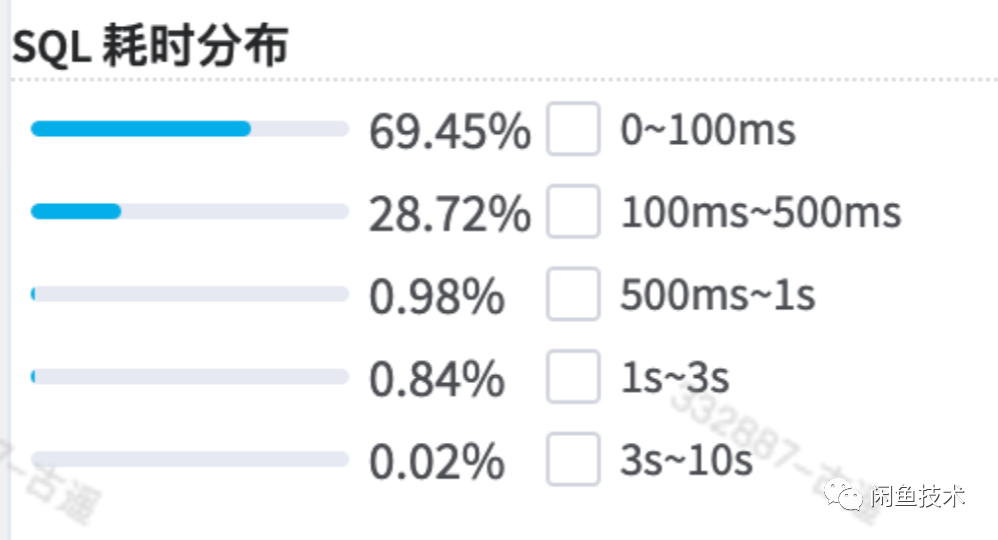Click the 100ms~500ms range label
The image size is (998, 540).
(x=760, y=213)
